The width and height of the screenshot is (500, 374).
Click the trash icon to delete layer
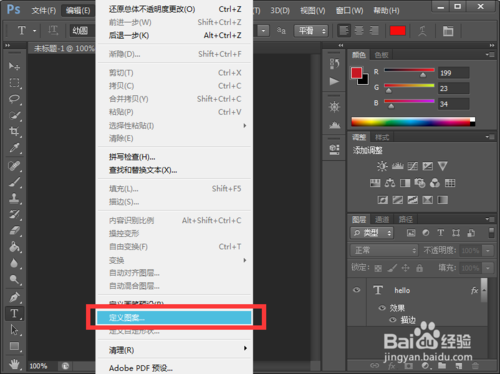tap(475, 366)
